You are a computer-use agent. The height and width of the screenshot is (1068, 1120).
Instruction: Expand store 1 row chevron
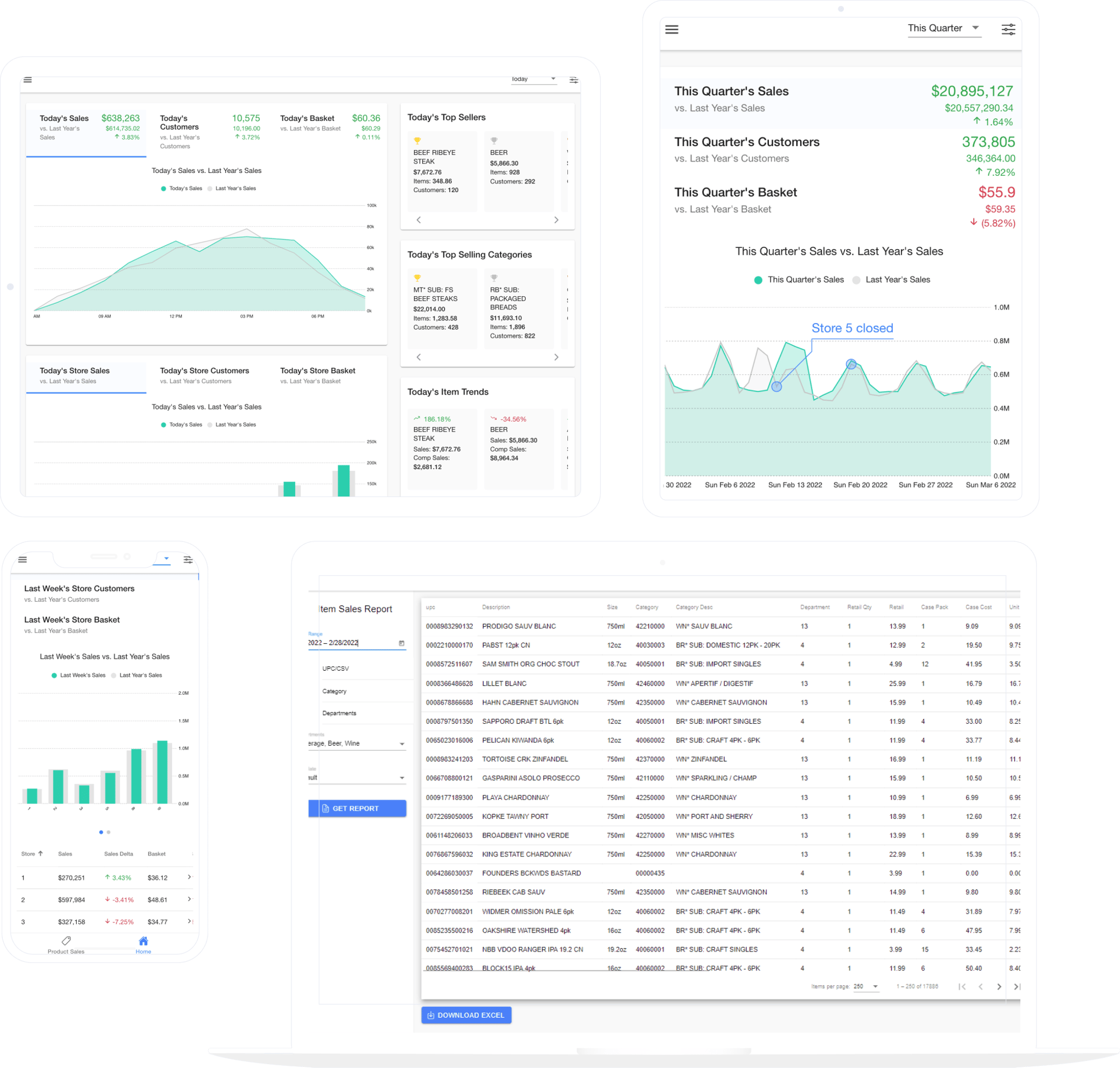[189, 877]
